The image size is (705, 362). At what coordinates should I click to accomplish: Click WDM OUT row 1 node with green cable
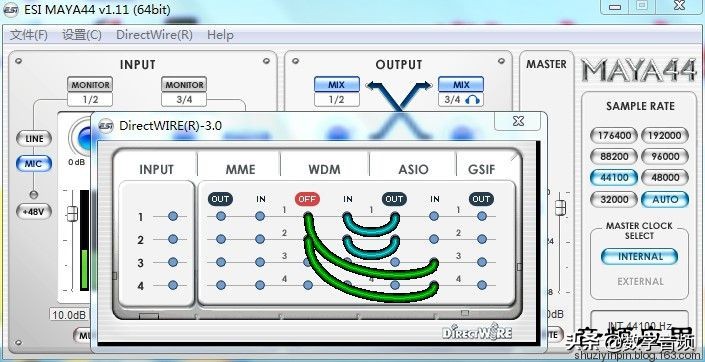coord(308,216)
